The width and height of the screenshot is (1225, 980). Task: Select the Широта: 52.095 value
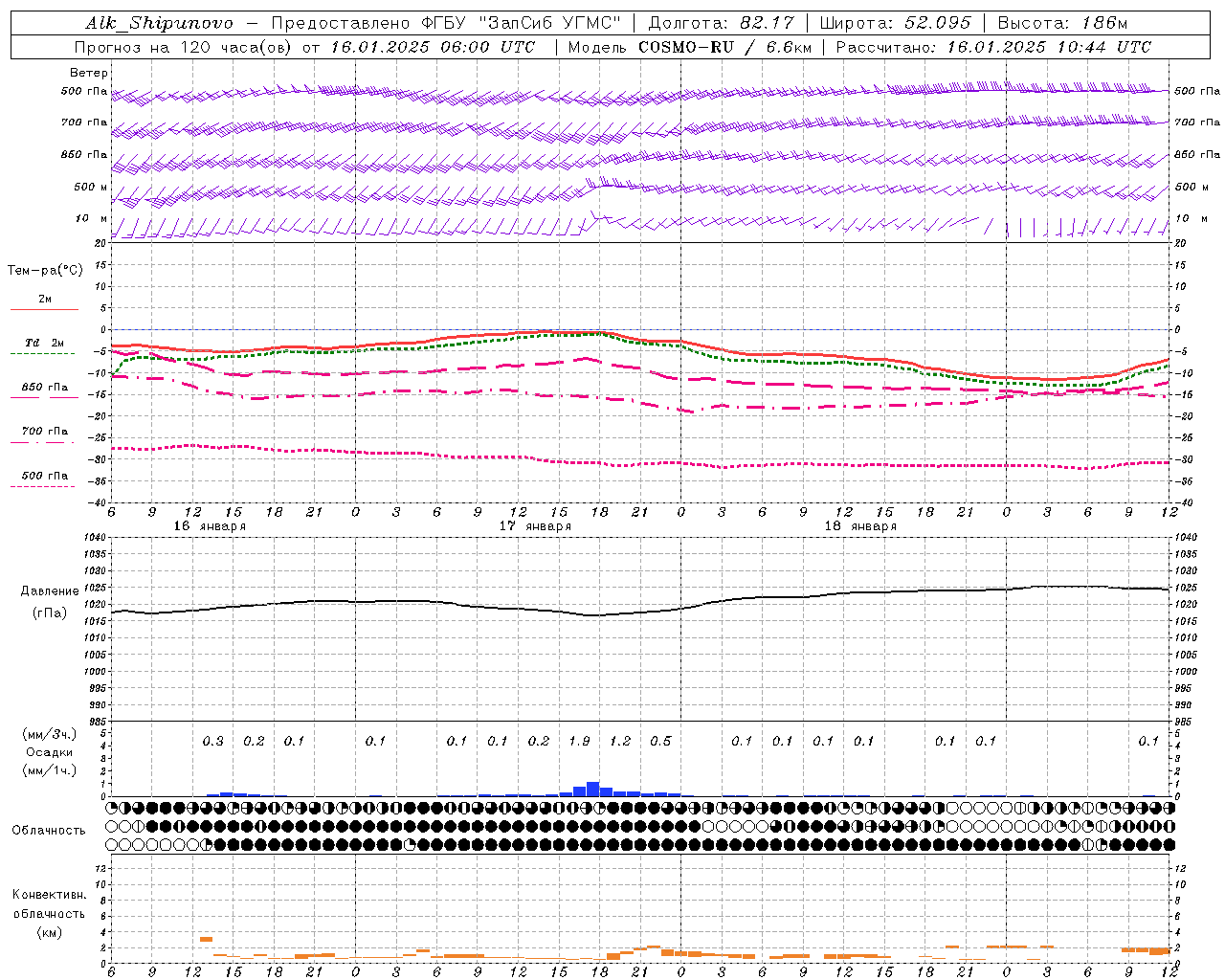tap(896, 23)
